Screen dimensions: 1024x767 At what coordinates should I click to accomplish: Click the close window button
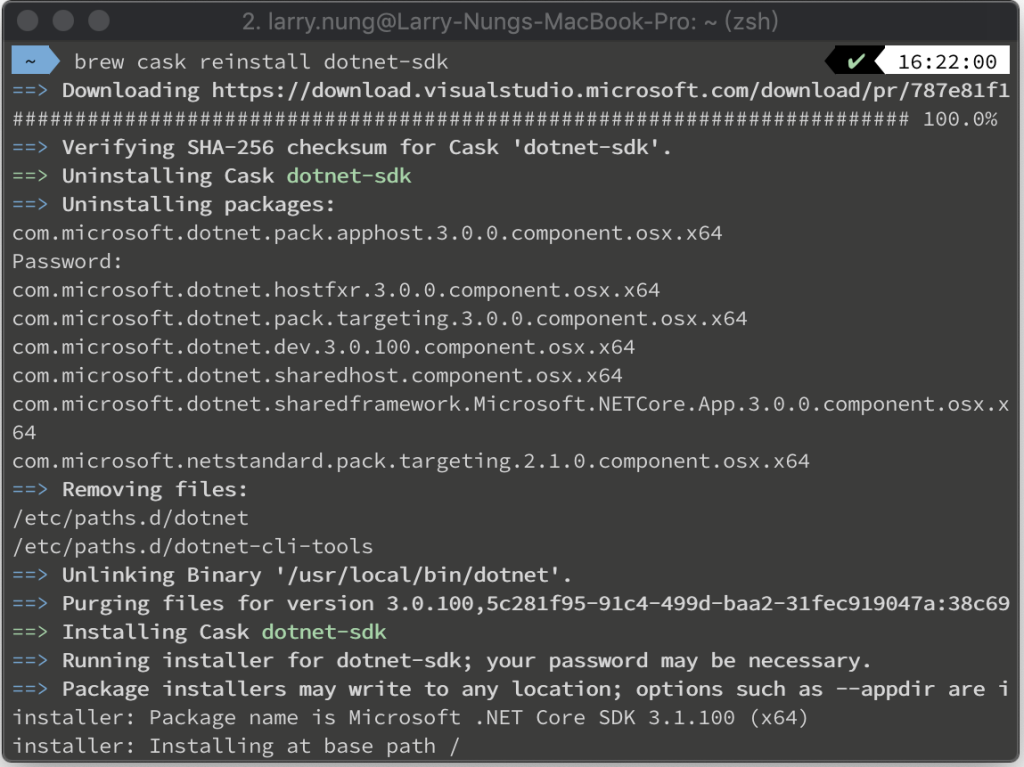pos(27,20)
